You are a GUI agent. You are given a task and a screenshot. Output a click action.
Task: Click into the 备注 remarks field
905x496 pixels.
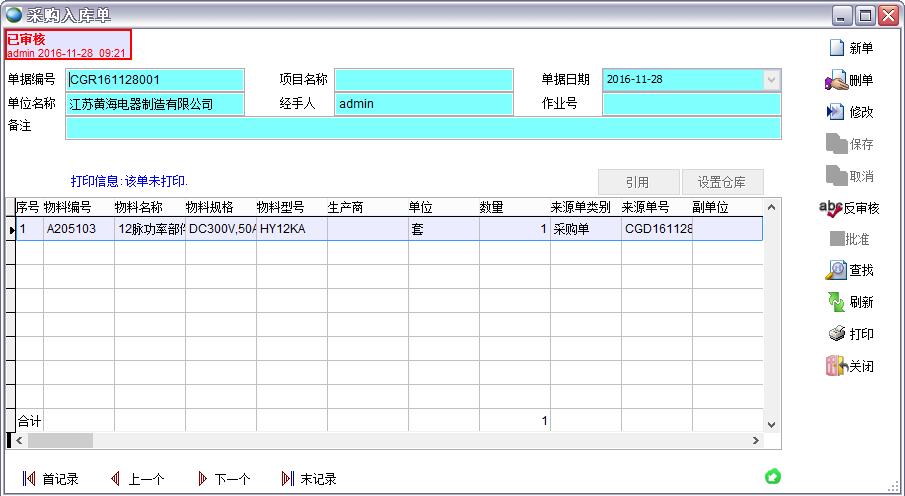422,127
